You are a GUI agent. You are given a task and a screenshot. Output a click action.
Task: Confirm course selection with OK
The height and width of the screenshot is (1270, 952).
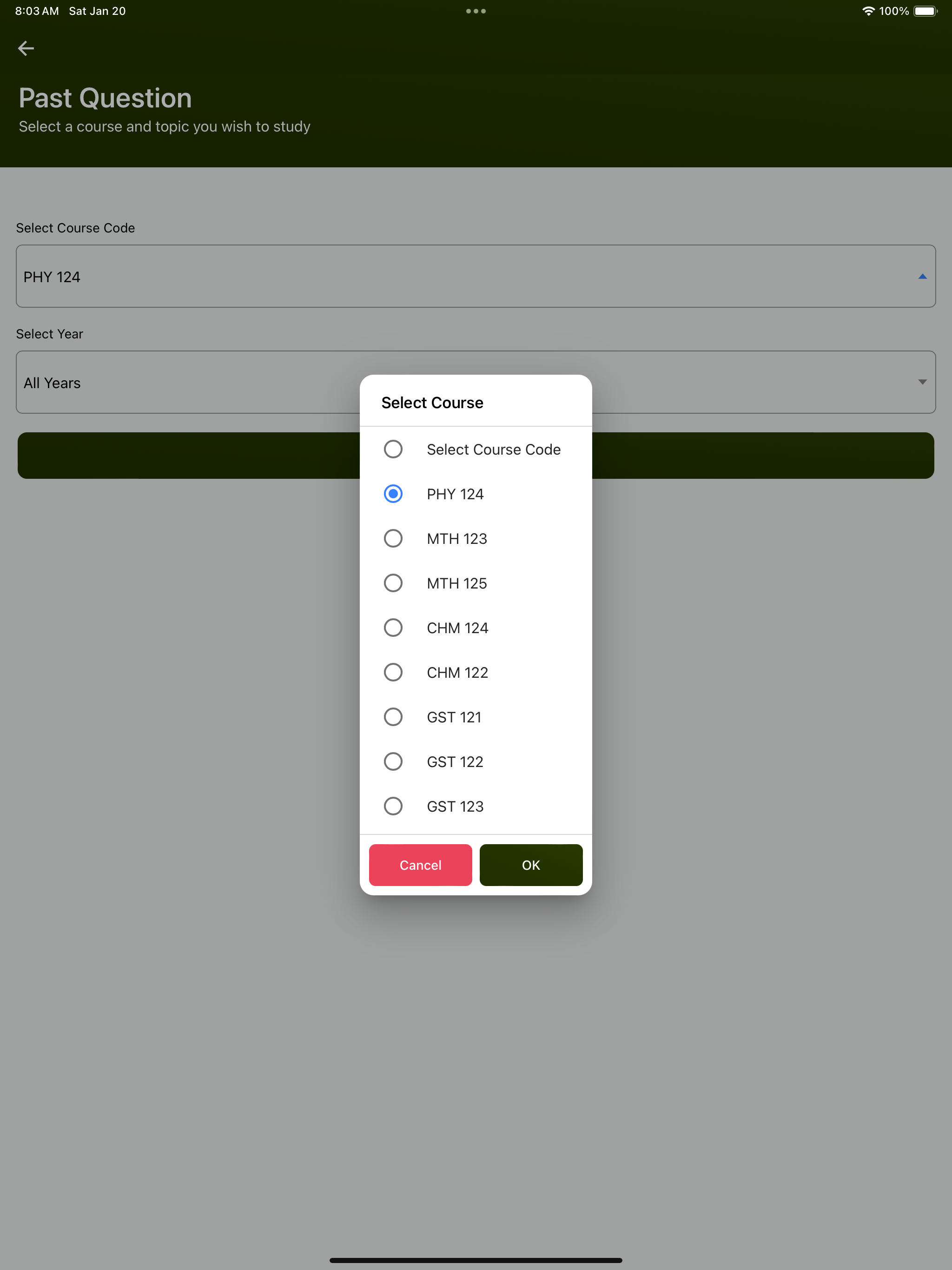530,865
